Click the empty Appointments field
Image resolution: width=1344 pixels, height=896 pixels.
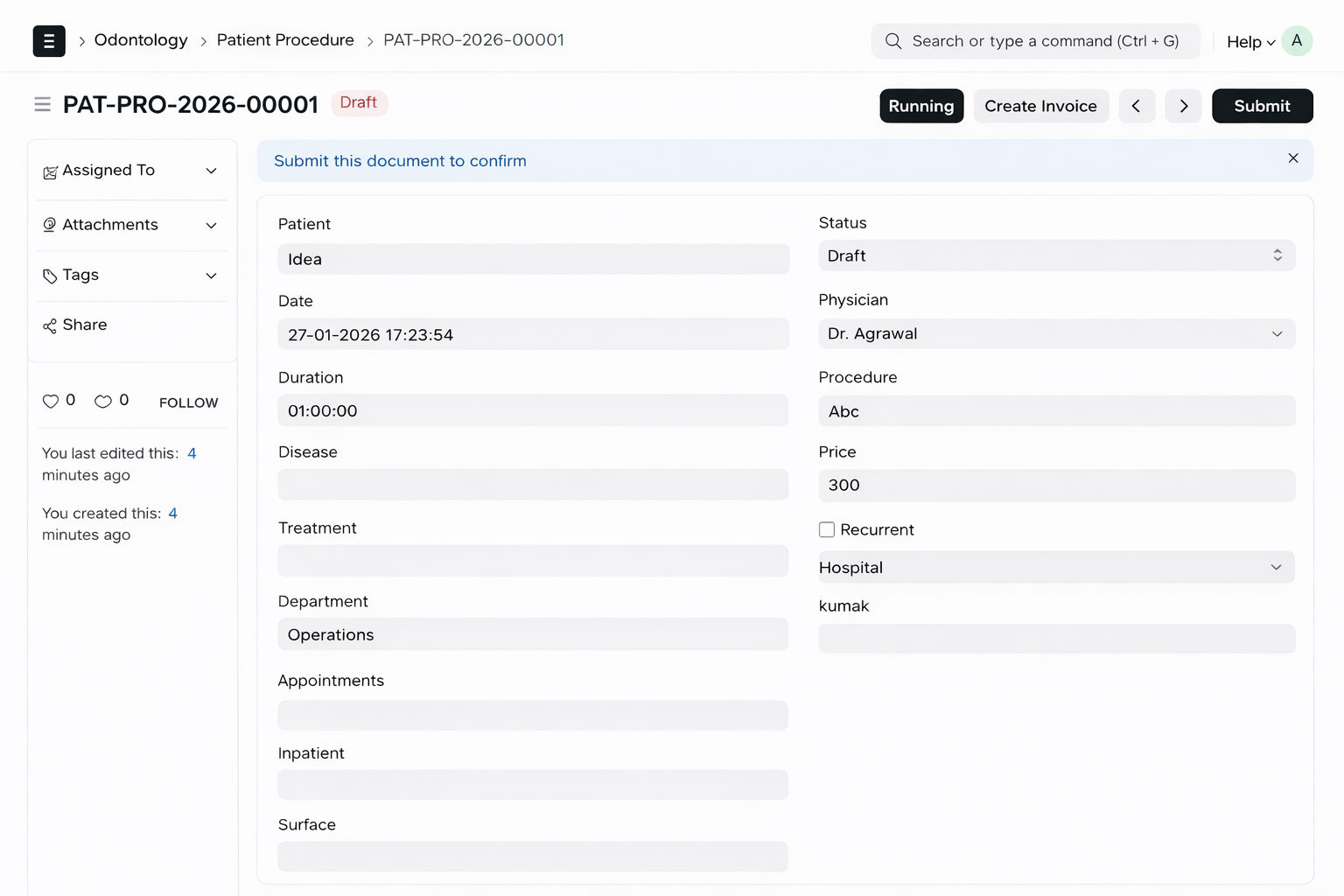click(x=533, y=715)
